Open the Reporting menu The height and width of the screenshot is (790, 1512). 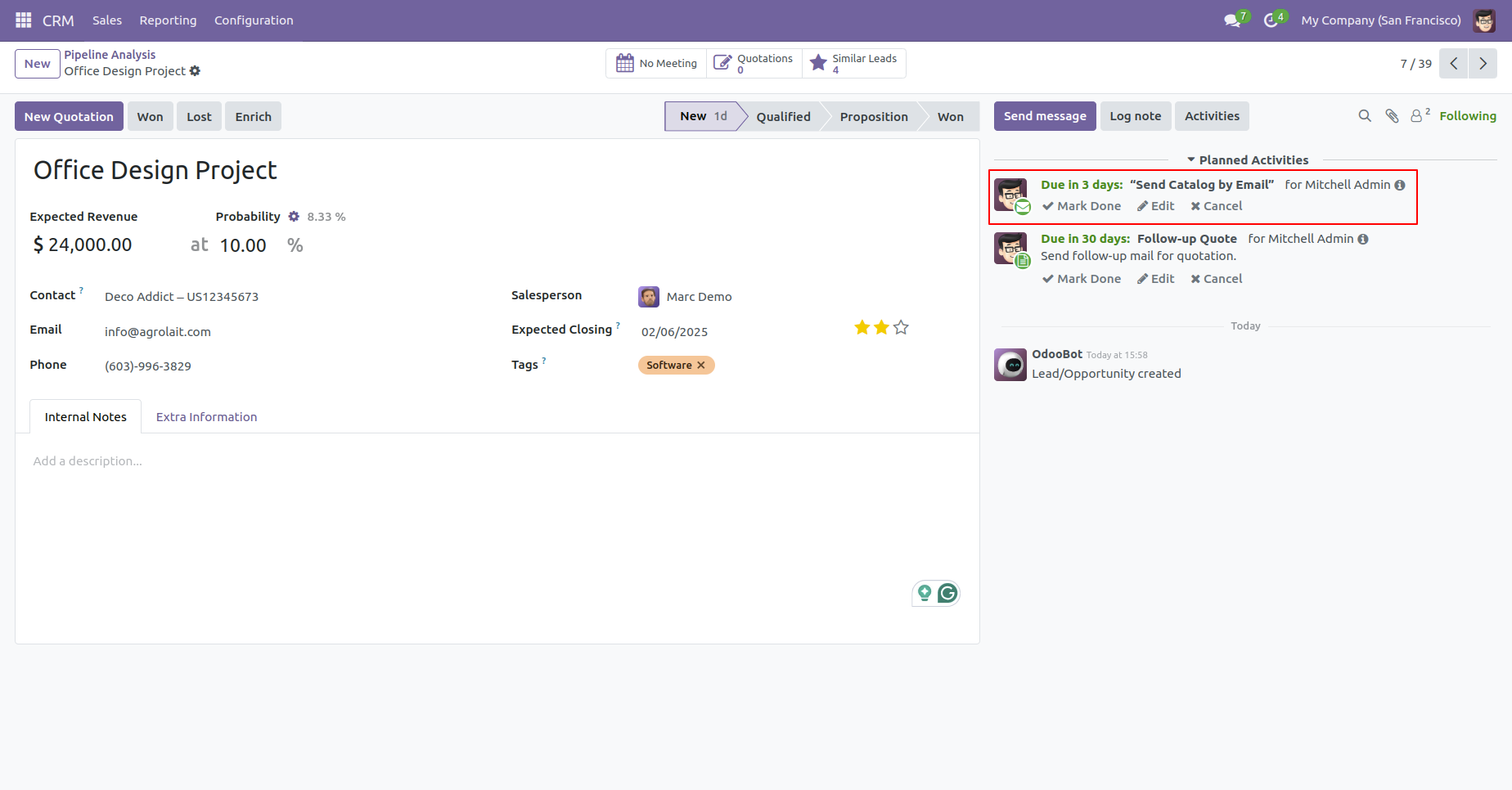point(168,20)
